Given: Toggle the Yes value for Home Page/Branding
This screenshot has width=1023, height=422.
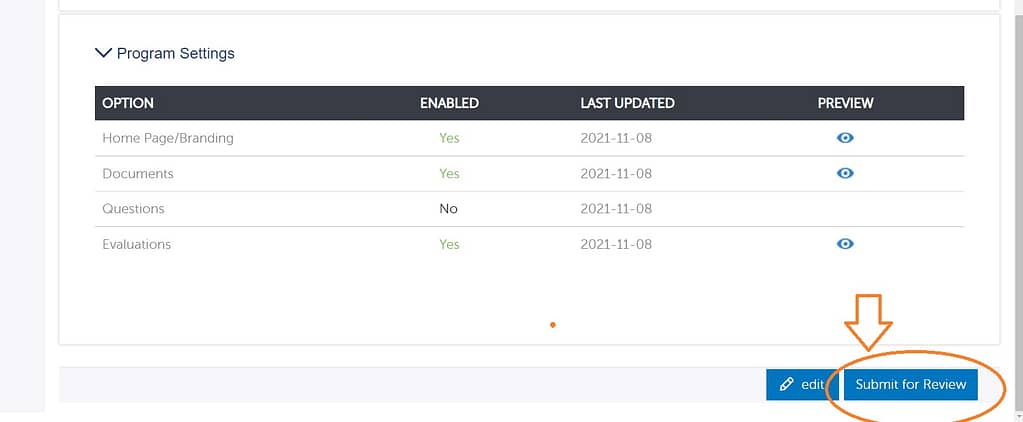Looking at the screenshot, I should tap(449, 138).
